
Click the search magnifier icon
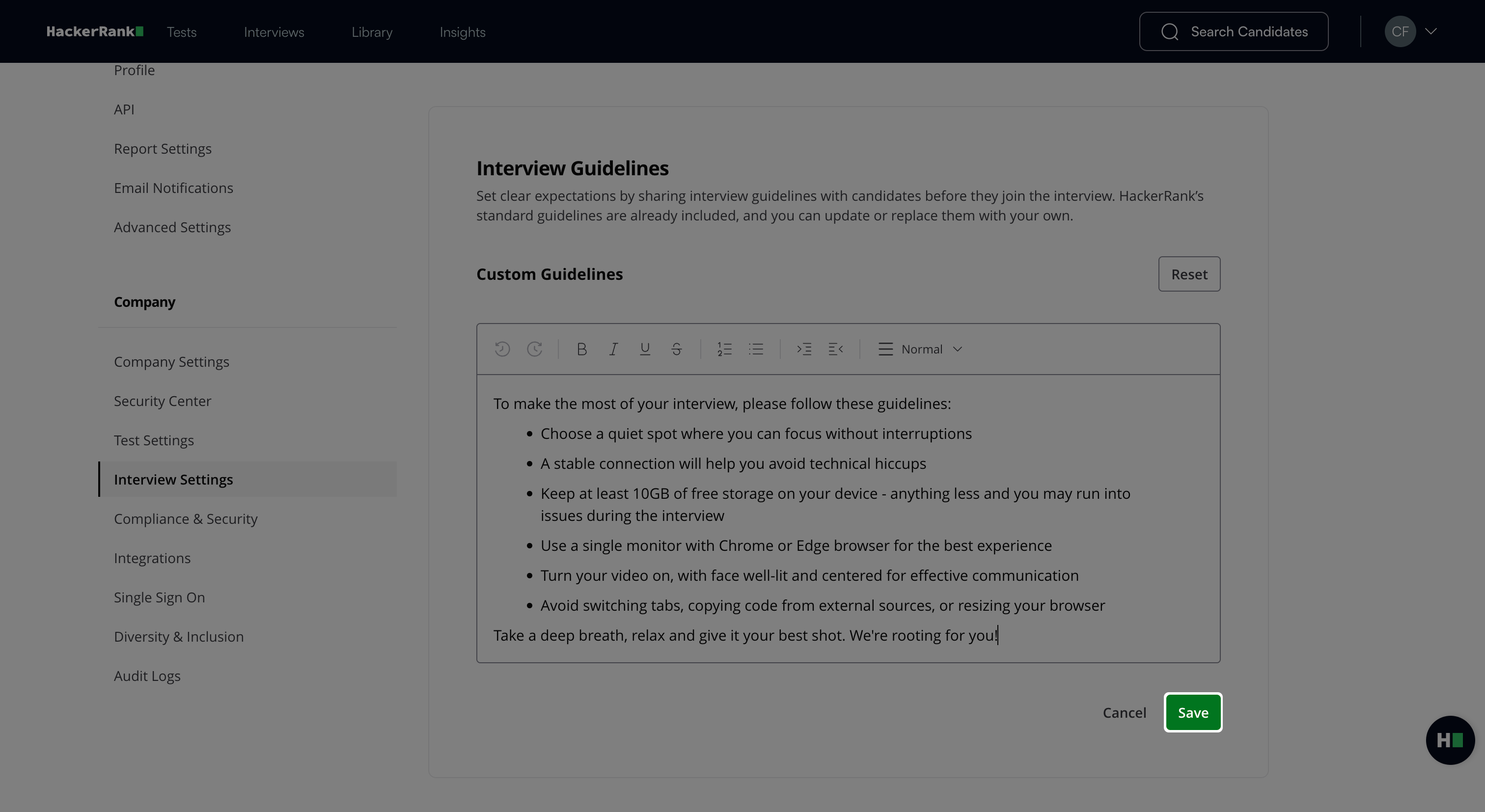pyautogui.click(x=1170, y=32)
